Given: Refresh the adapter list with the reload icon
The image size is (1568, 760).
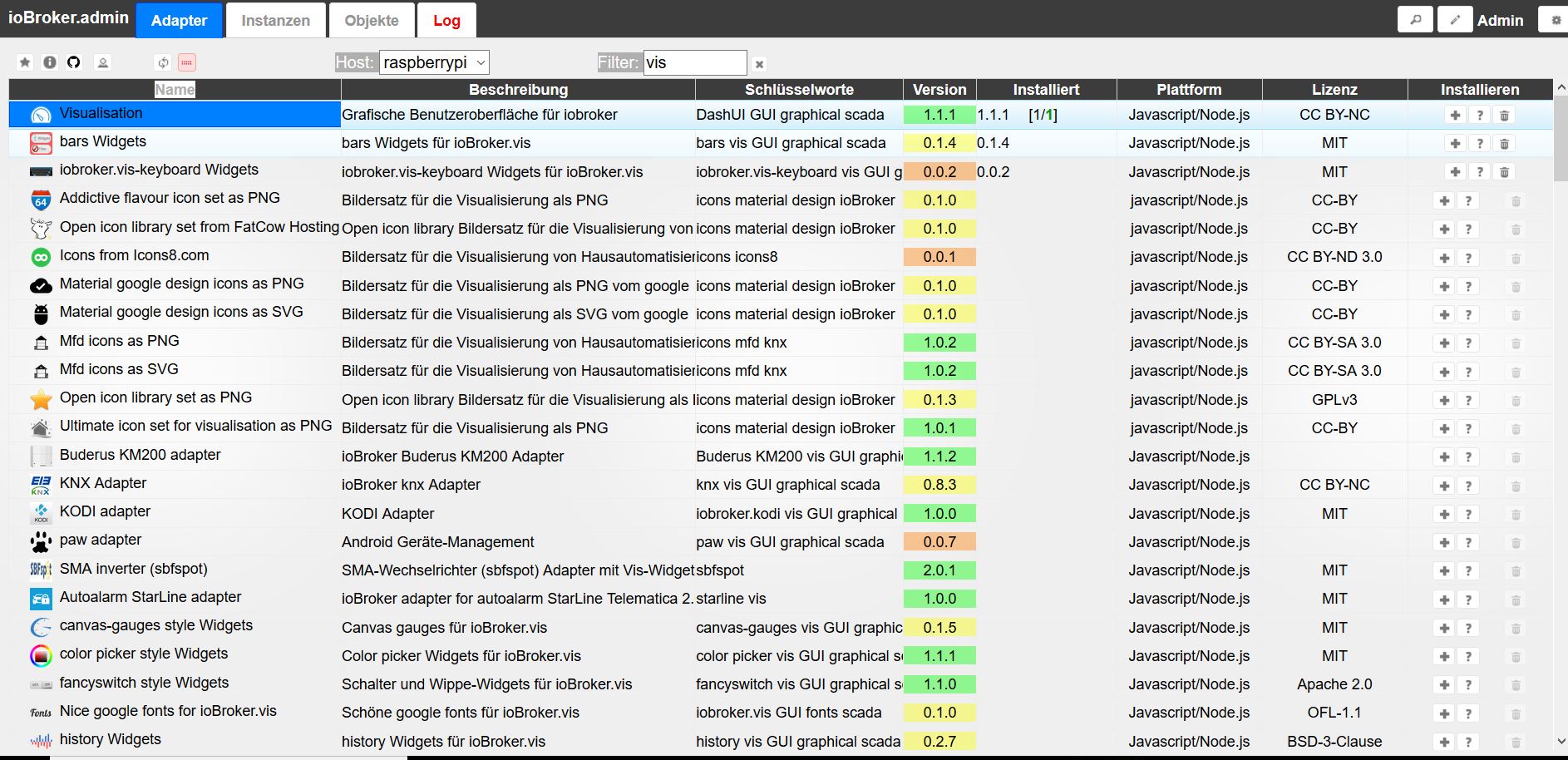Looking at the screenshot, I should point(163,62).
